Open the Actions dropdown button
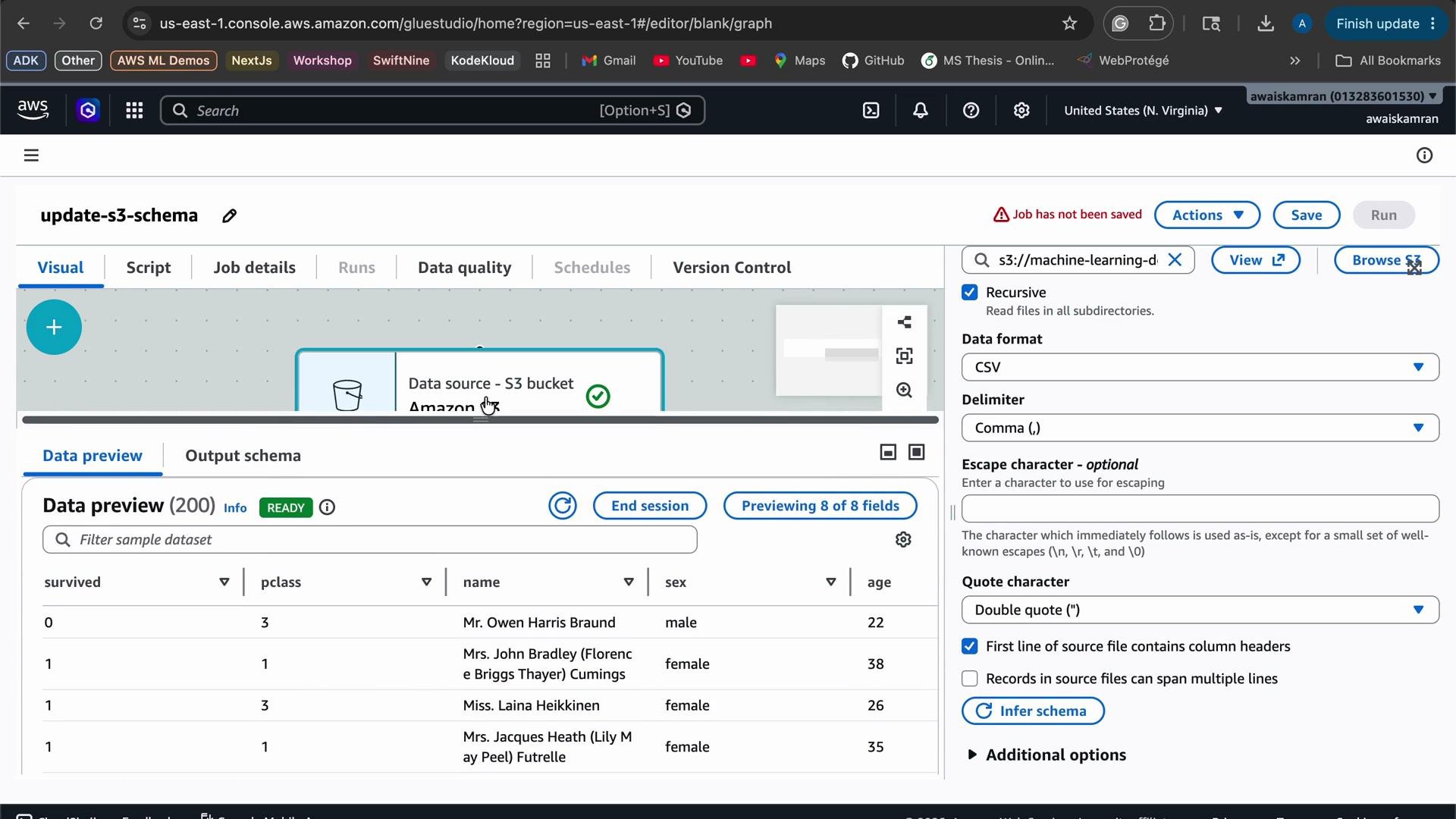Image resolution: width=1456 pixels, height=819 pixels. (x=1207, y=215)
